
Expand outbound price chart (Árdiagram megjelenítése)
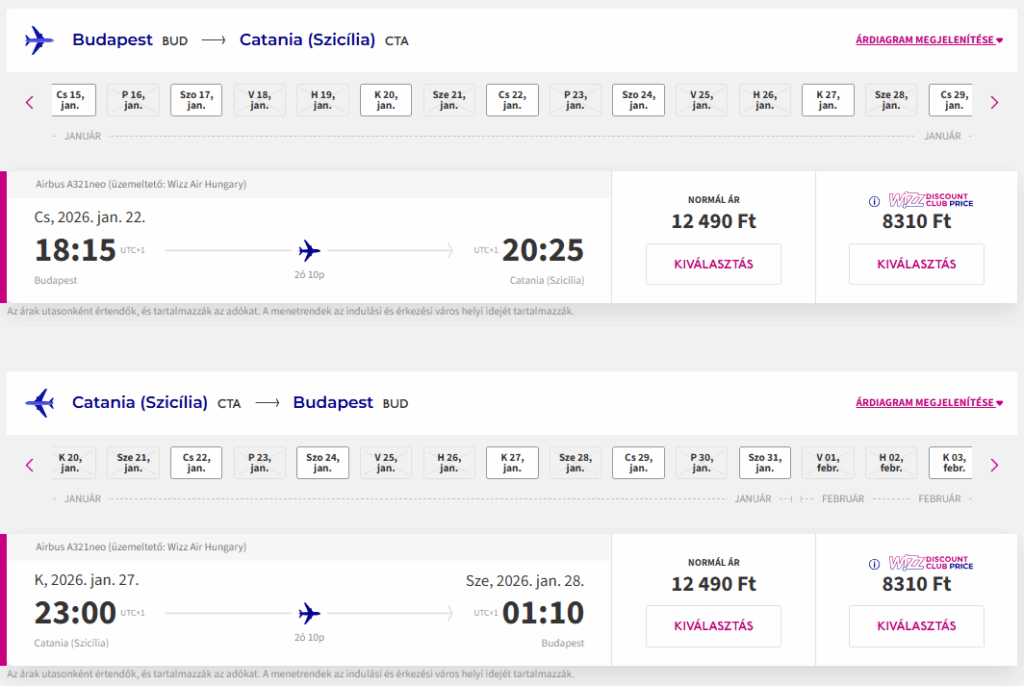coord(929,40)
